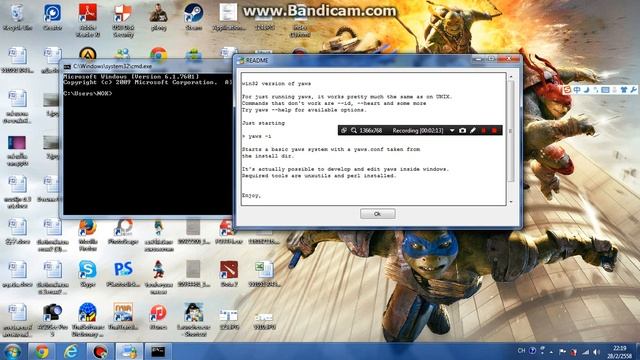Click the Bandicam screenshot camera icon

[462, 130]
